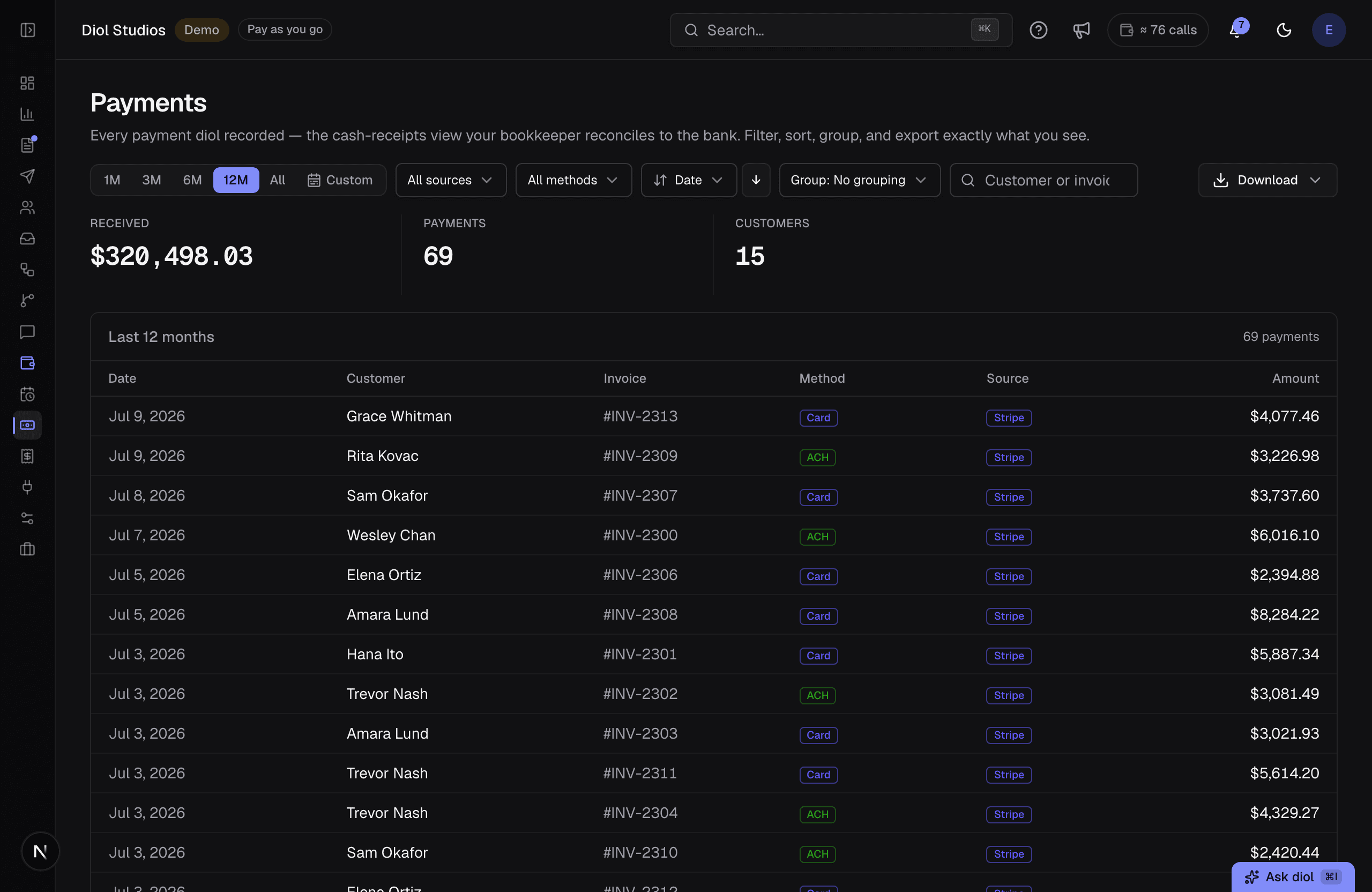Open the calendar clock schedule icon
The height and width of the screenshot is (892, 1372).
(27, 394)
